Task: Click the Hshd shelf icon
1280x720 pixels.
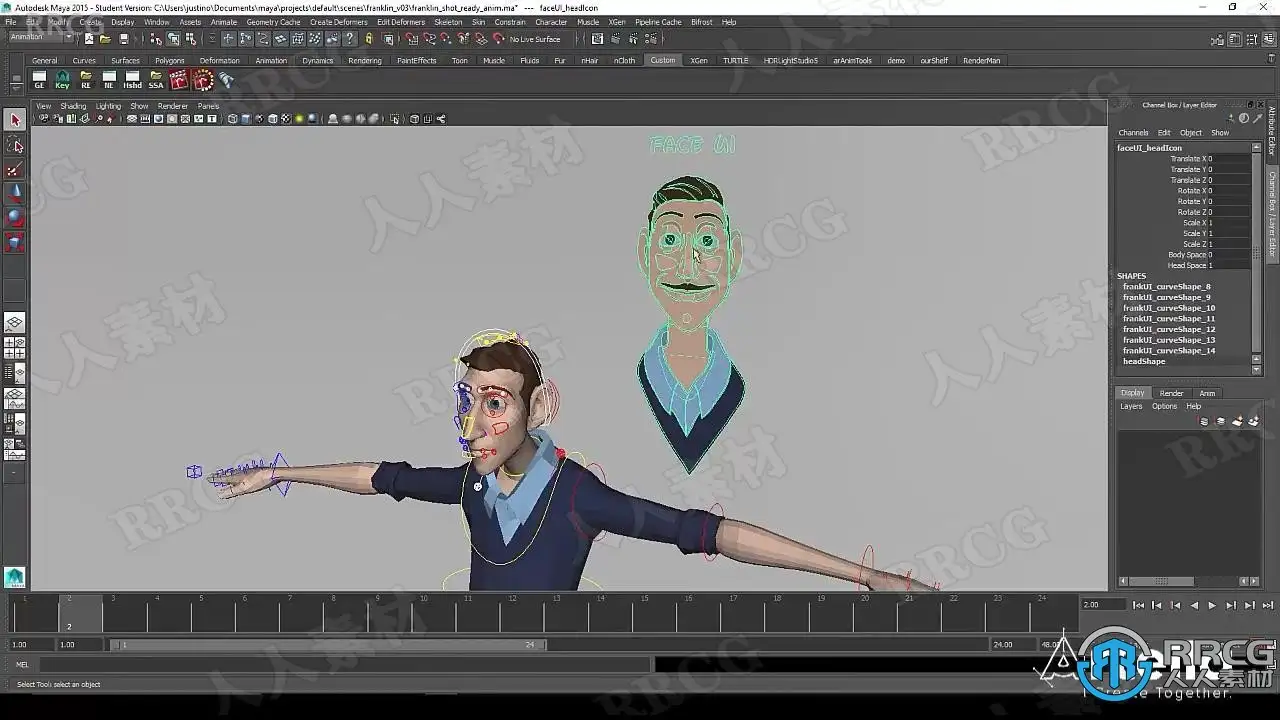Action: coord(132,80)
